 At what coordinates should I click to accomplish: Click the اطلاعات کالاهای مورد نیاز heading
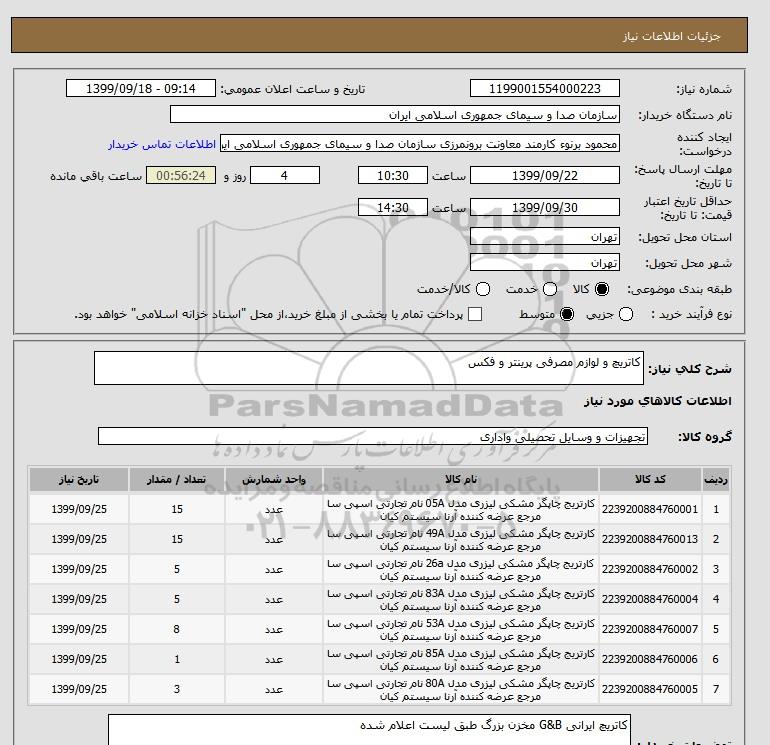click(x=658, y=401)
